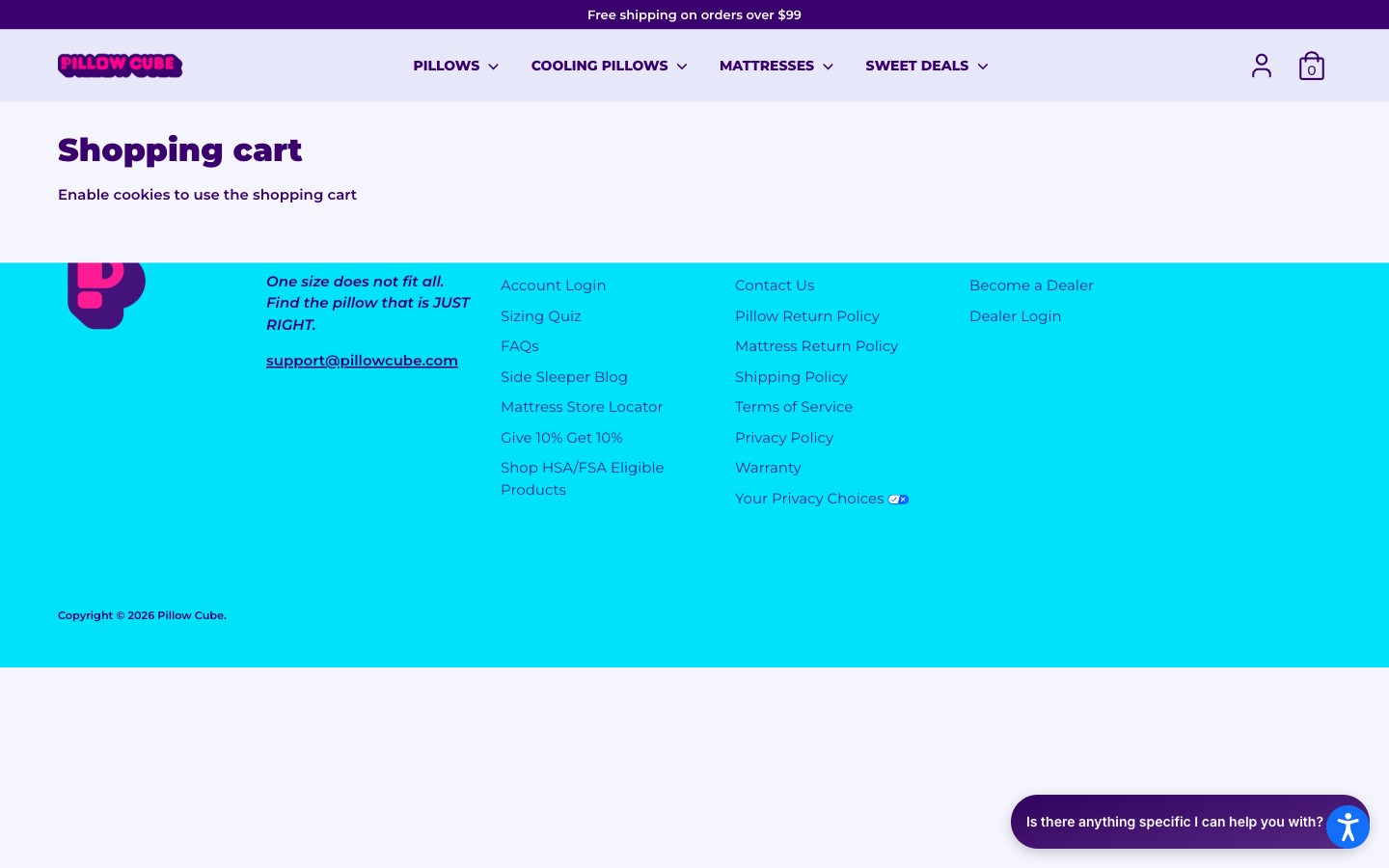Expand the Mattresses menu chevron
This screenshot has height=868, width=1389.
pyautogui.click(x=828, y=67)
